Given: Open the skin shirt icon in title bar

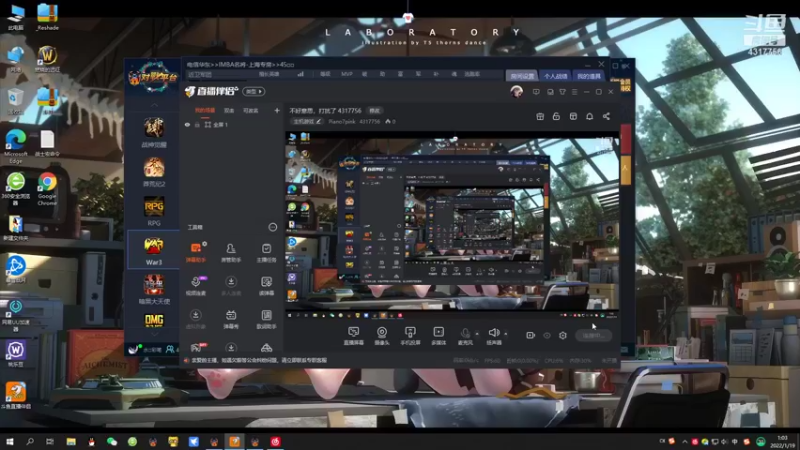Looking at the screenshot, I should (562, 92).
